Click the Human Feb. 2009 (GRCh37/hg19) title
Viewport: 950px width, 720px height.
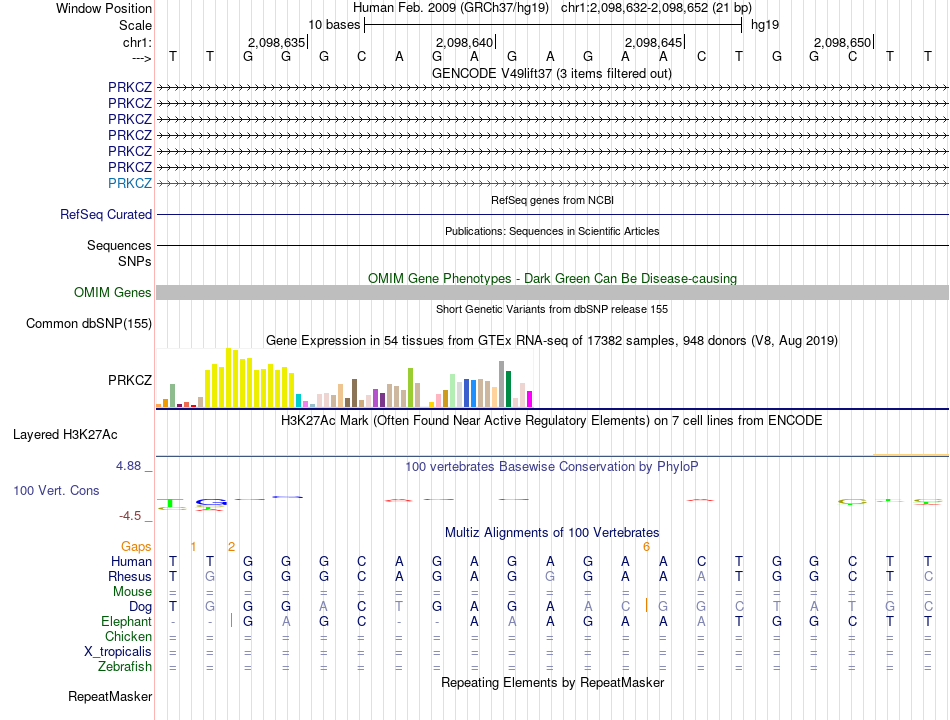451,8
